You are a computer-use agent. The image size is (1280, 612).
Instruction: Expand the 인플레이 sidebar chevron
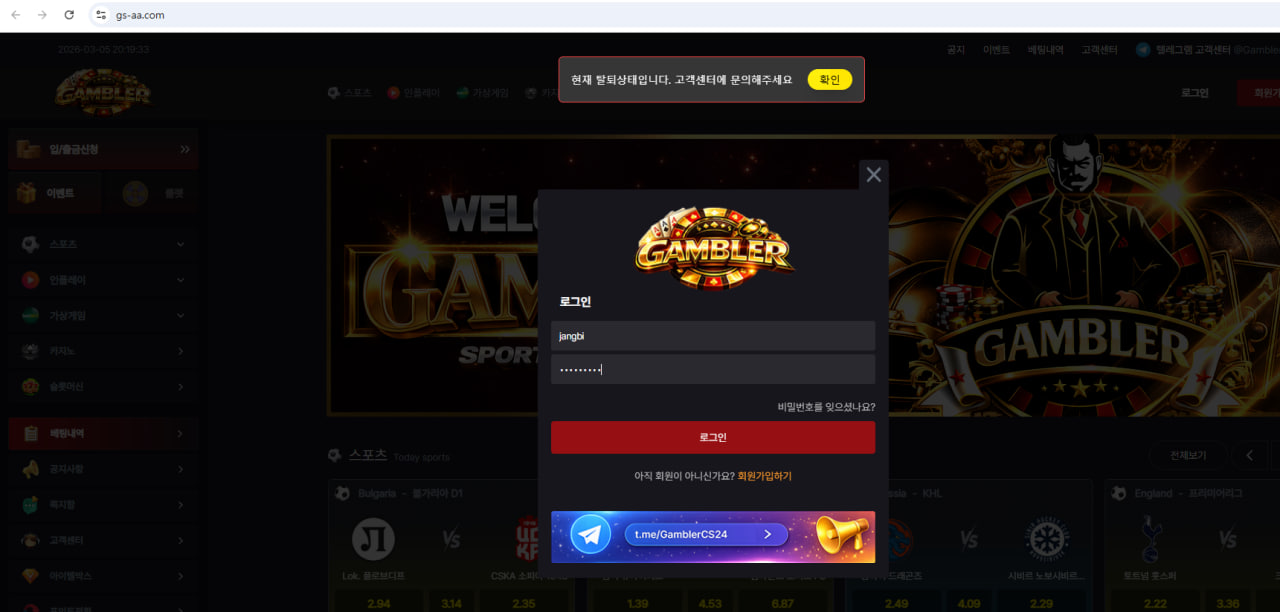pos(180,280)
